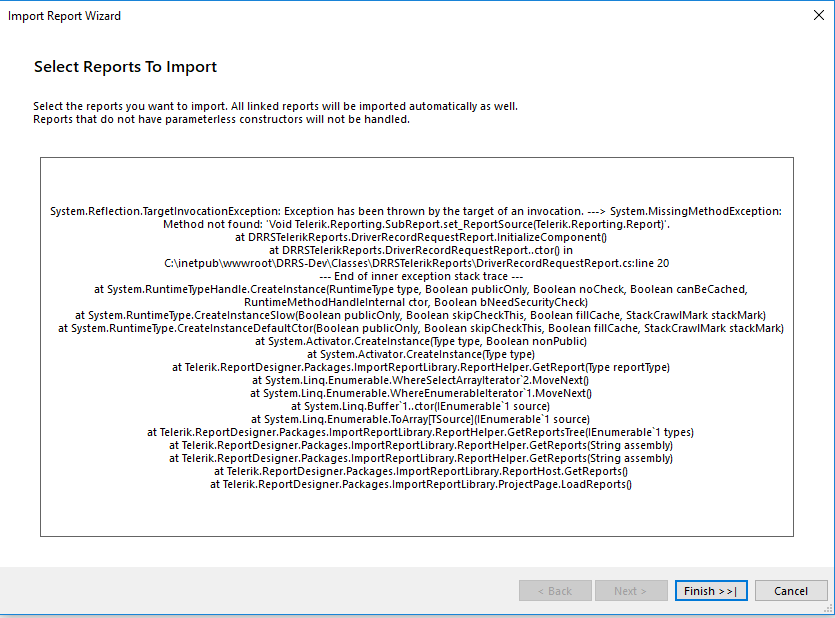Click the 'ReportHelper.GetReportsTree' line
The height and width of the screenshot is (618, 835).
(420, 432)
